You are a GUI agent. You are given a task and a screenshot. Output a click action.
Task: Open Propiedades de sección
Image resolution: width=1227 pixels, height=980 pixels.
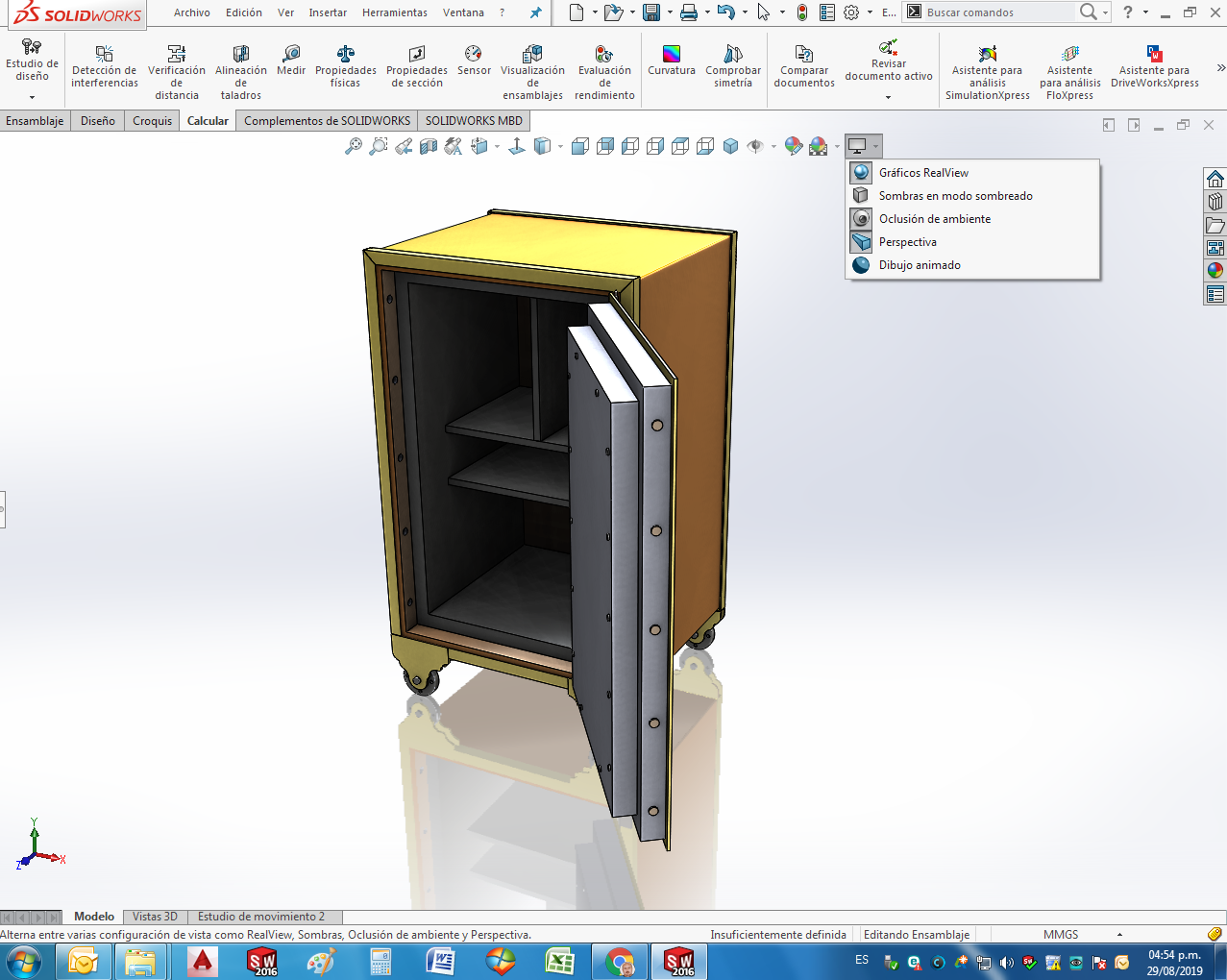(417, 66)
